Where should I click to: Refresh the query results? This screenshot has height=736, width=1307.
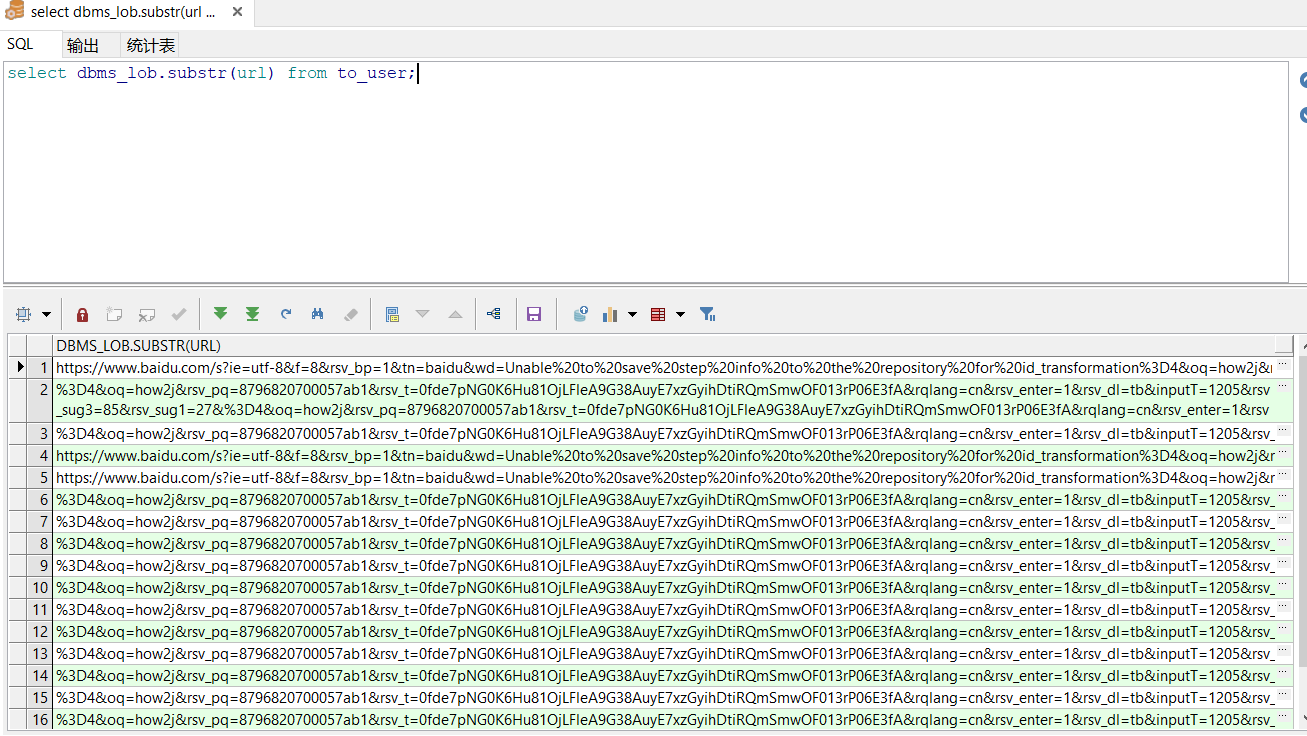[x=286, y=314]
